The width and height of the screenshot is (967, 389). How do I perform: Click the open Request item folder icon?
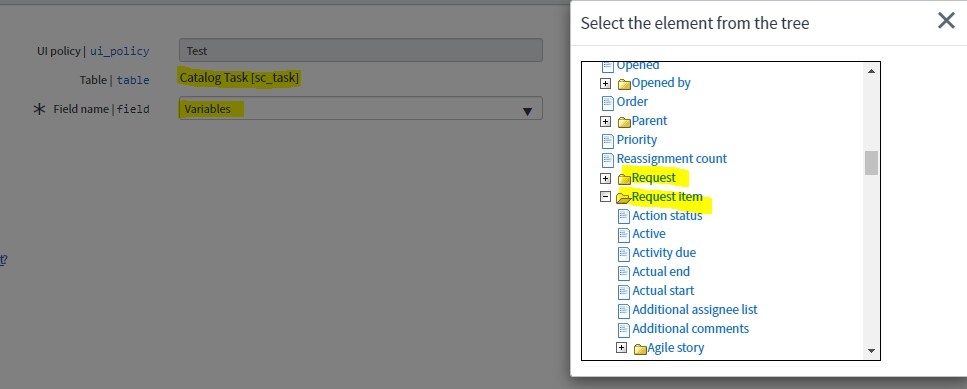(x=624, y=197)
